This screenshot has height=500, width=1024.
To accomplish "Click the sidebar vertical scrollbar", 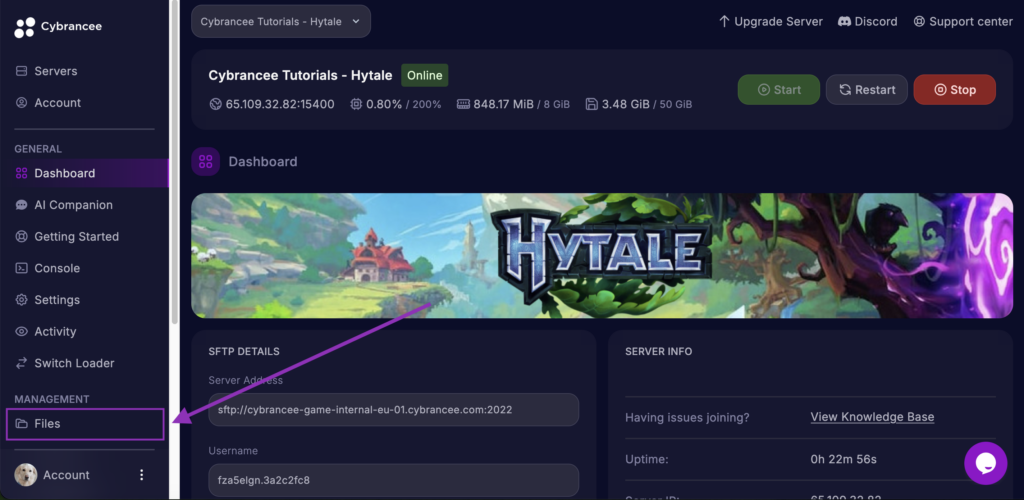I will pos(174,163).
